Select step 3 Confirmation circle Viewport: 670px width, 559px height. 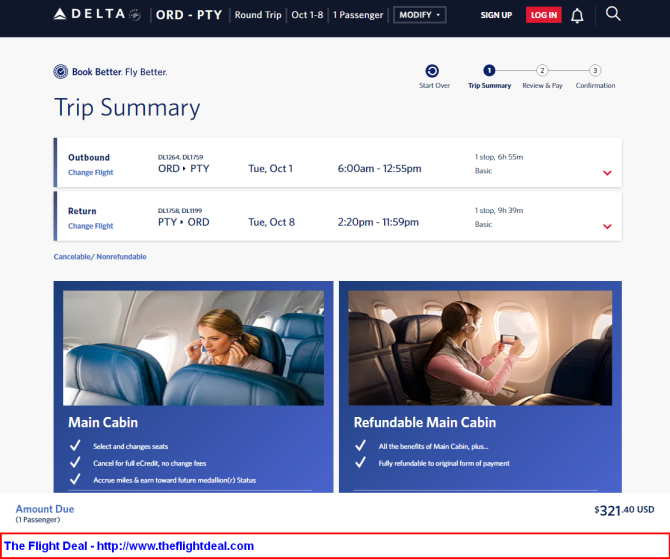point(595,71)
